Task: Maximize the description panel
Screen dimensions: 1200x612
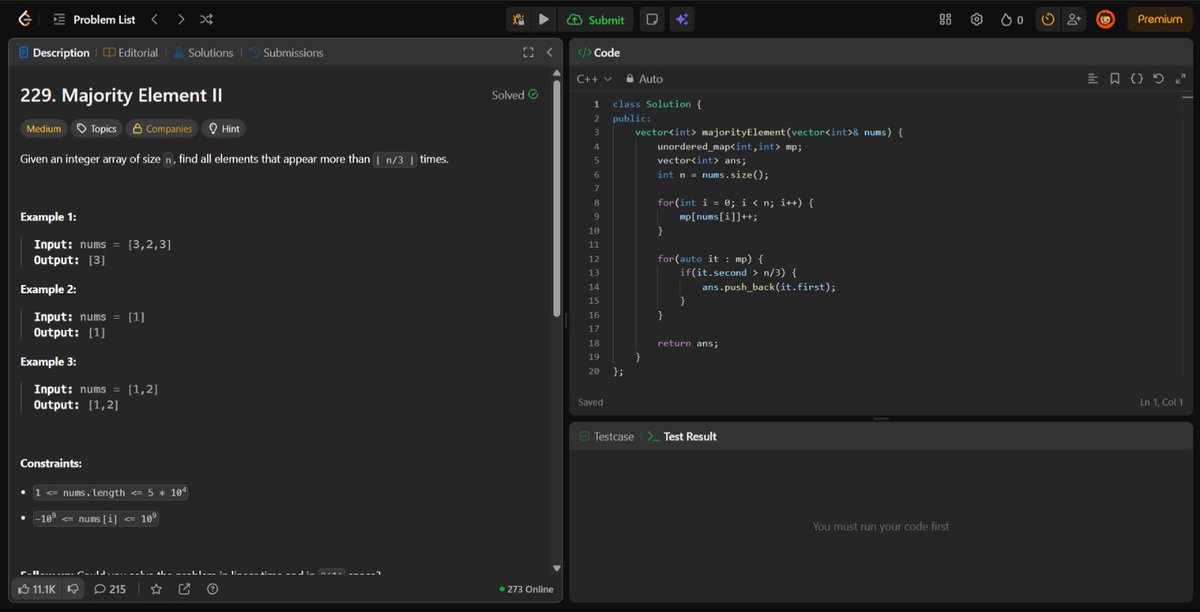Action: (x=528, y=53)
